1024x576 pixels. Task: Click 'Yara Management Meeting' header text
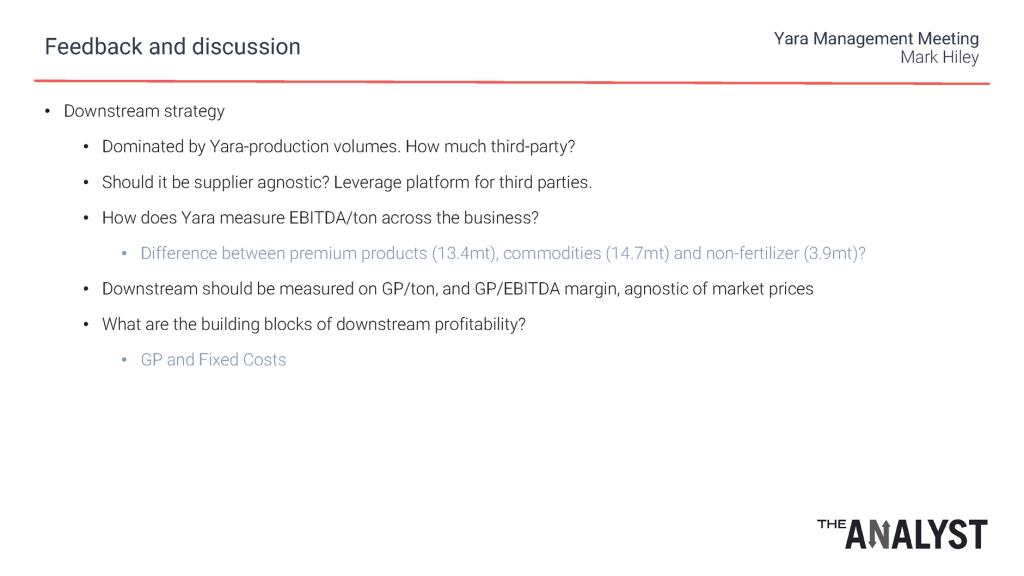pyautogui.click(x=876, y=39)
